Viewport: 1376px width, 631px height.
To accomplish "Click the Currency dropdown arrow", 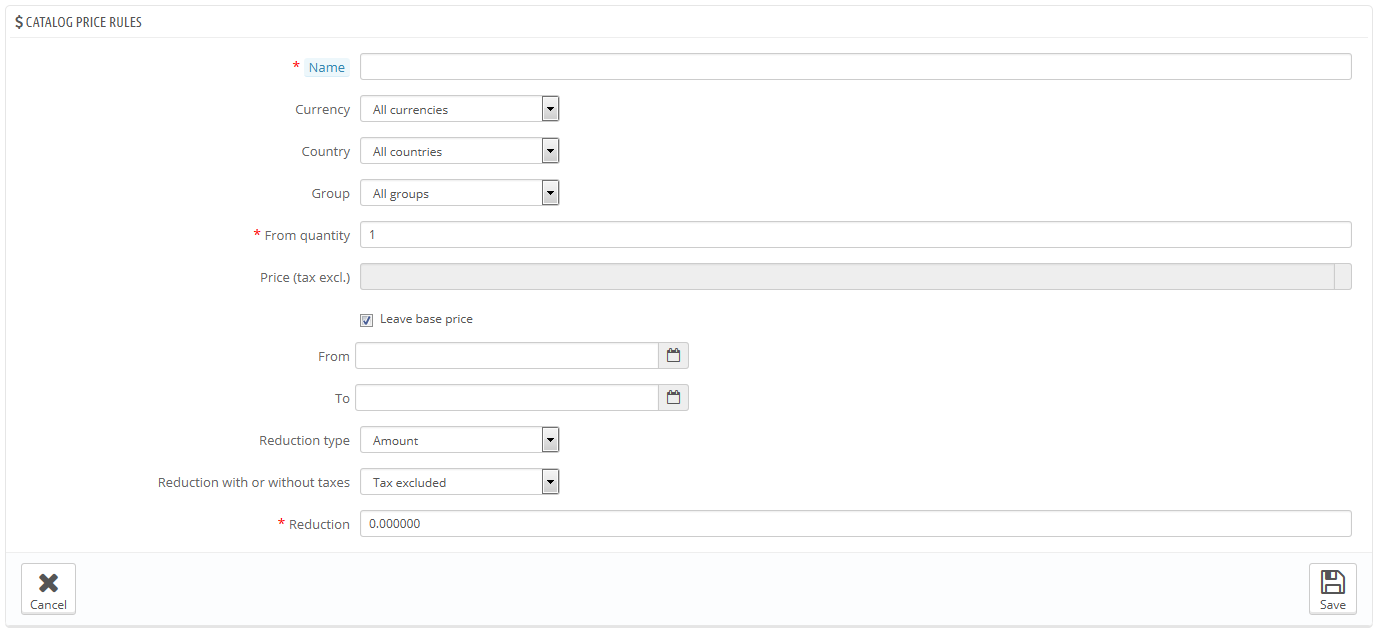I will (549, 108).
